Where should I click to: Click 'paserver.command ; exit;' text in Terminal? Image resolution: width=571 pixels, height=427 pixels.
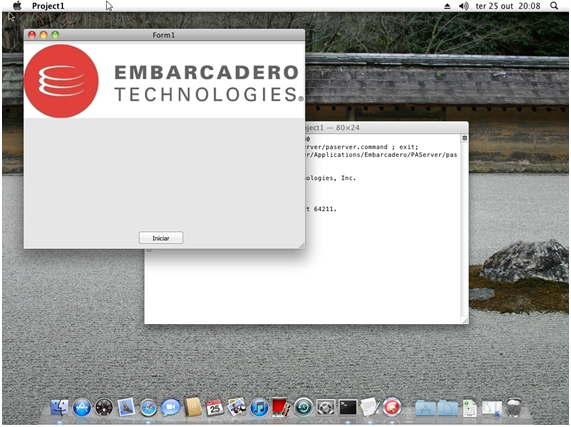(x=371, y=147)
